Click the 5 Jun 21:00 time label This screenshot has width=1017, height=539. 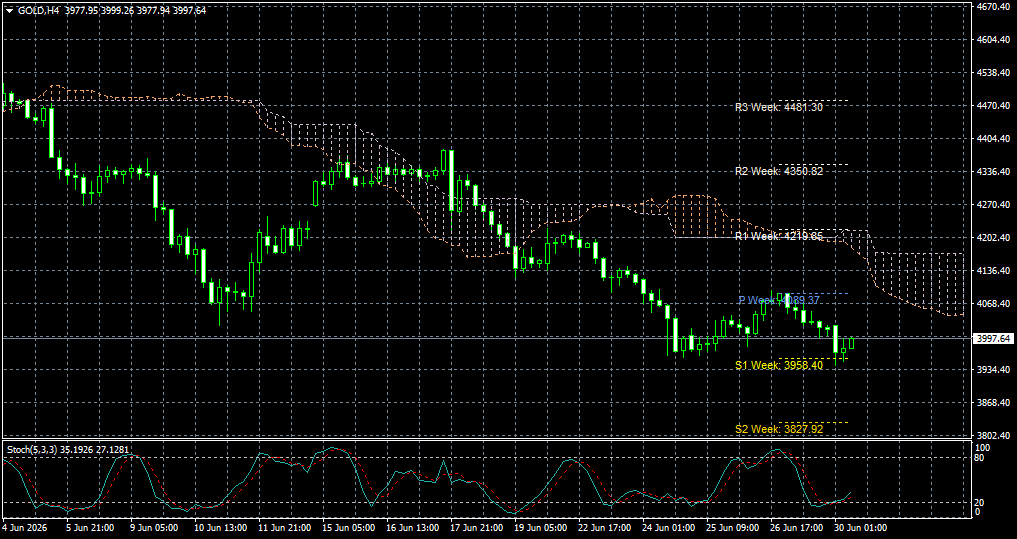point(91,528)
